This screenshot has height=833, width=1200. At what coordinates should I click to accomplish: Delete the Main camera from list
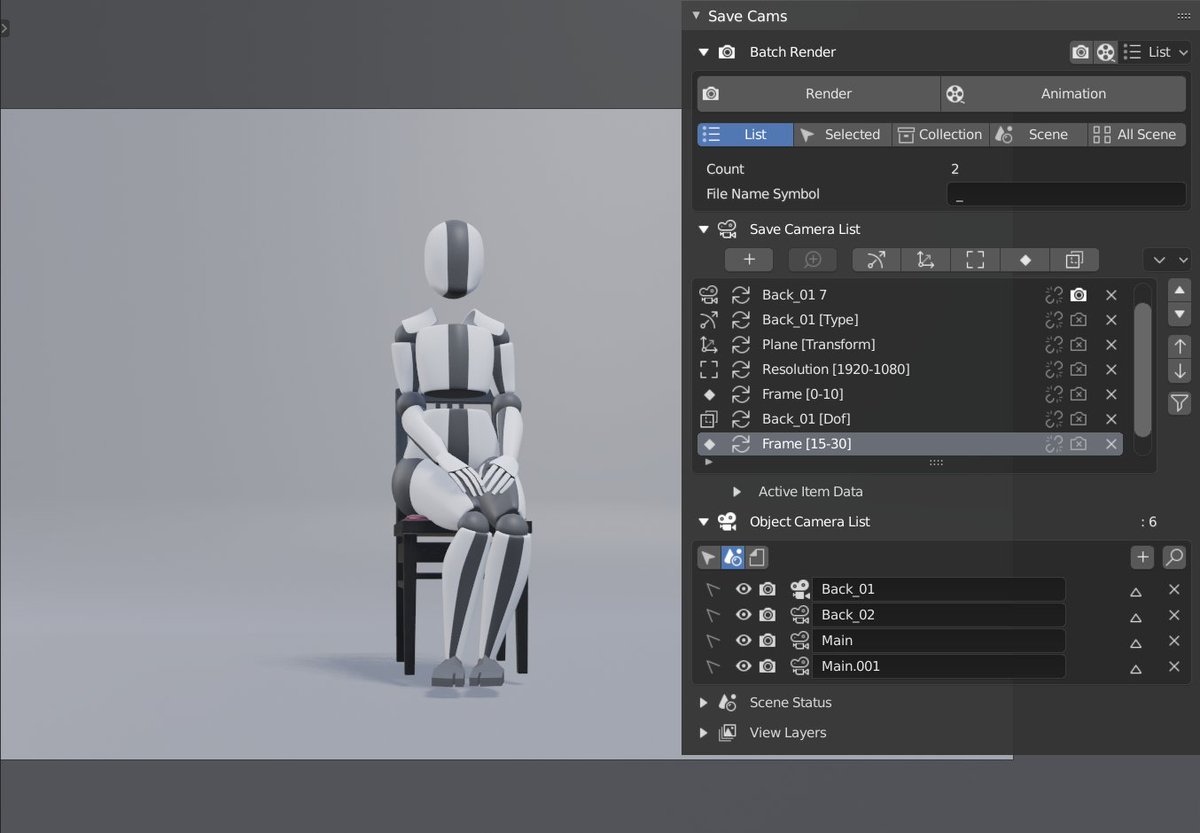pos(1174,641)
